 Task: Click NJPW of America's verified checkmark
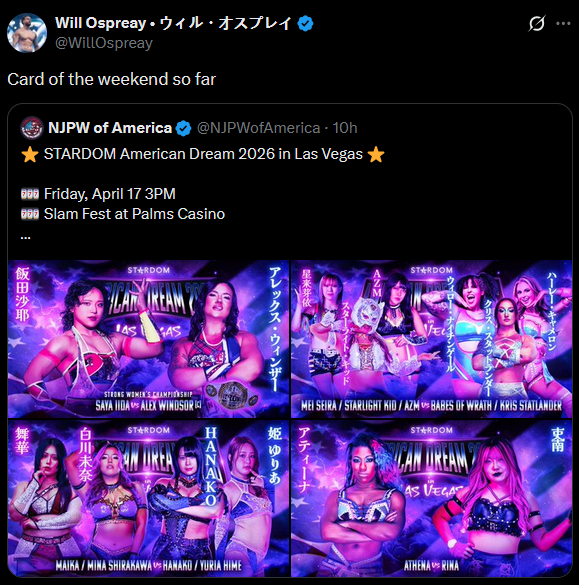coord(183,128)
